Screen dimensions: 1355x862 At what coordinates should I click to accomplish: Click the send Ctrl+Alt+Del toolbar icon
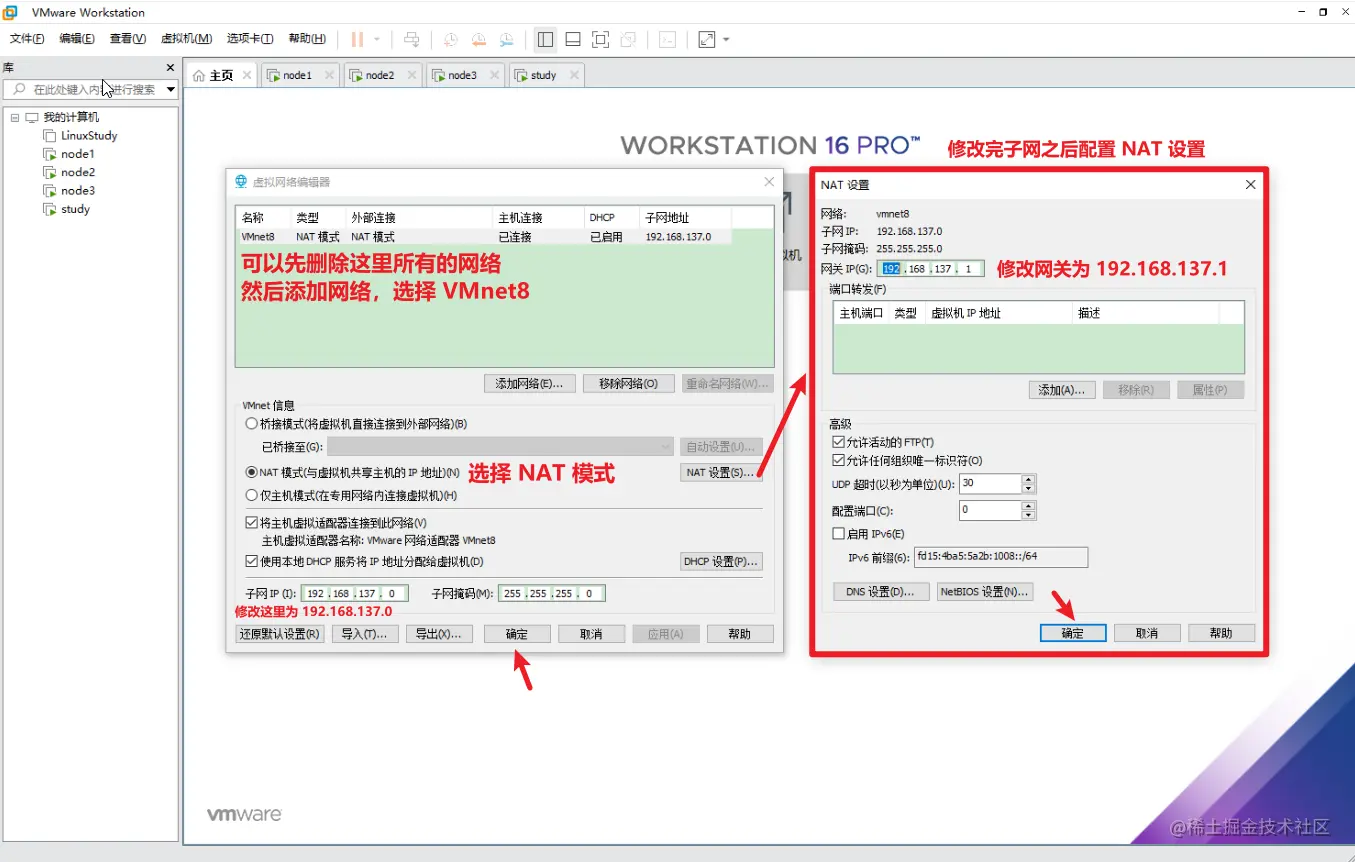(411, 39)
